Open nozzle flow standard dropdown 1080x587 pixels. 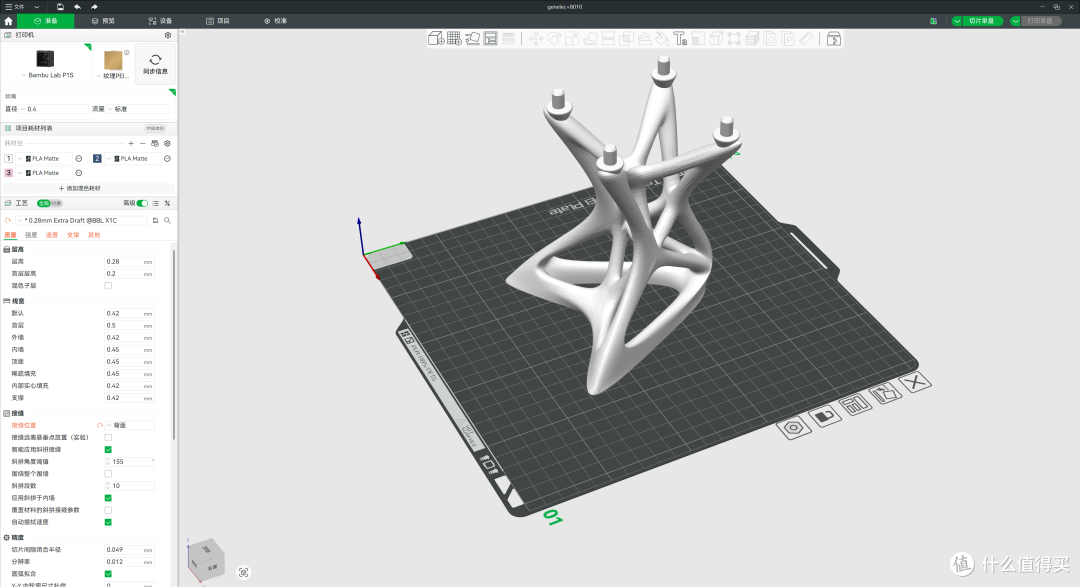click(138, 109)
